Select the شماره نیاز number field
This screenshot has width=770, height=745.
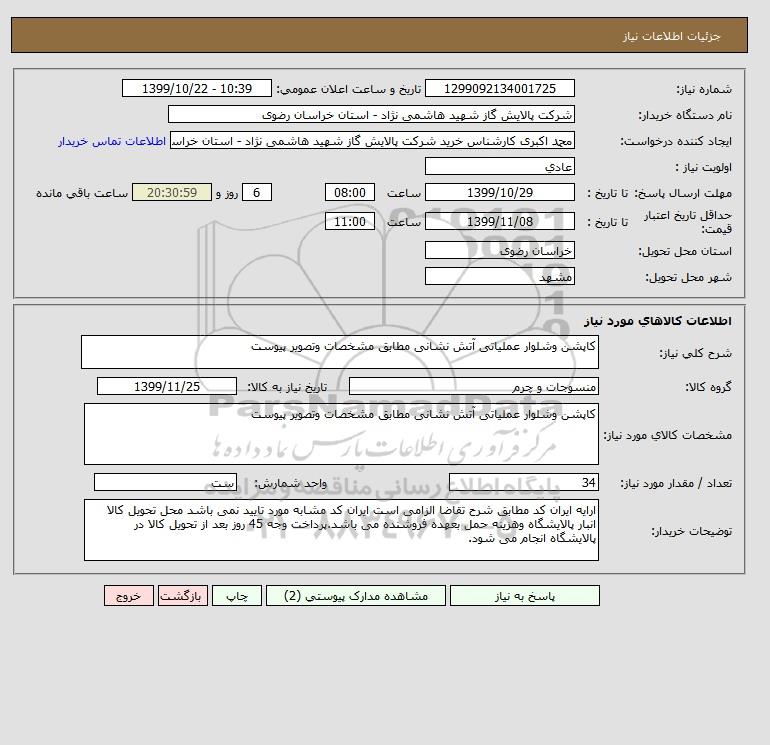(499, 88)
